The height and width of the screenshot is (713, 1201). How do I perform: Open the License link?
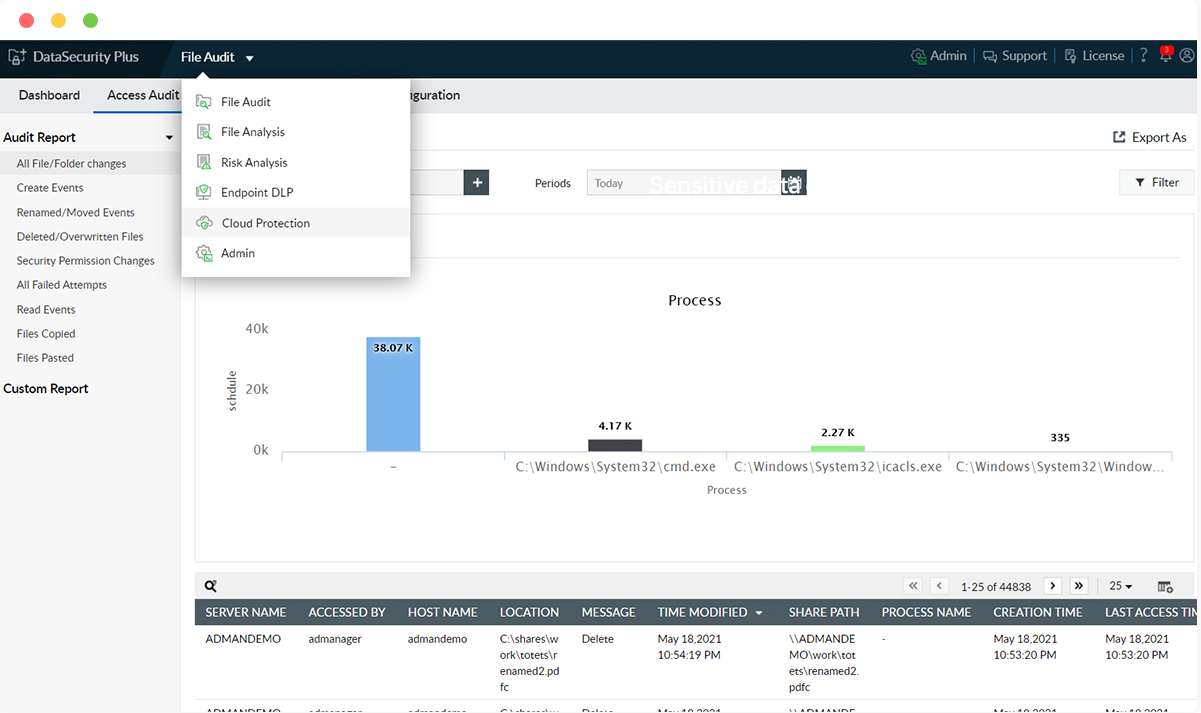(x=1094, y=56)
